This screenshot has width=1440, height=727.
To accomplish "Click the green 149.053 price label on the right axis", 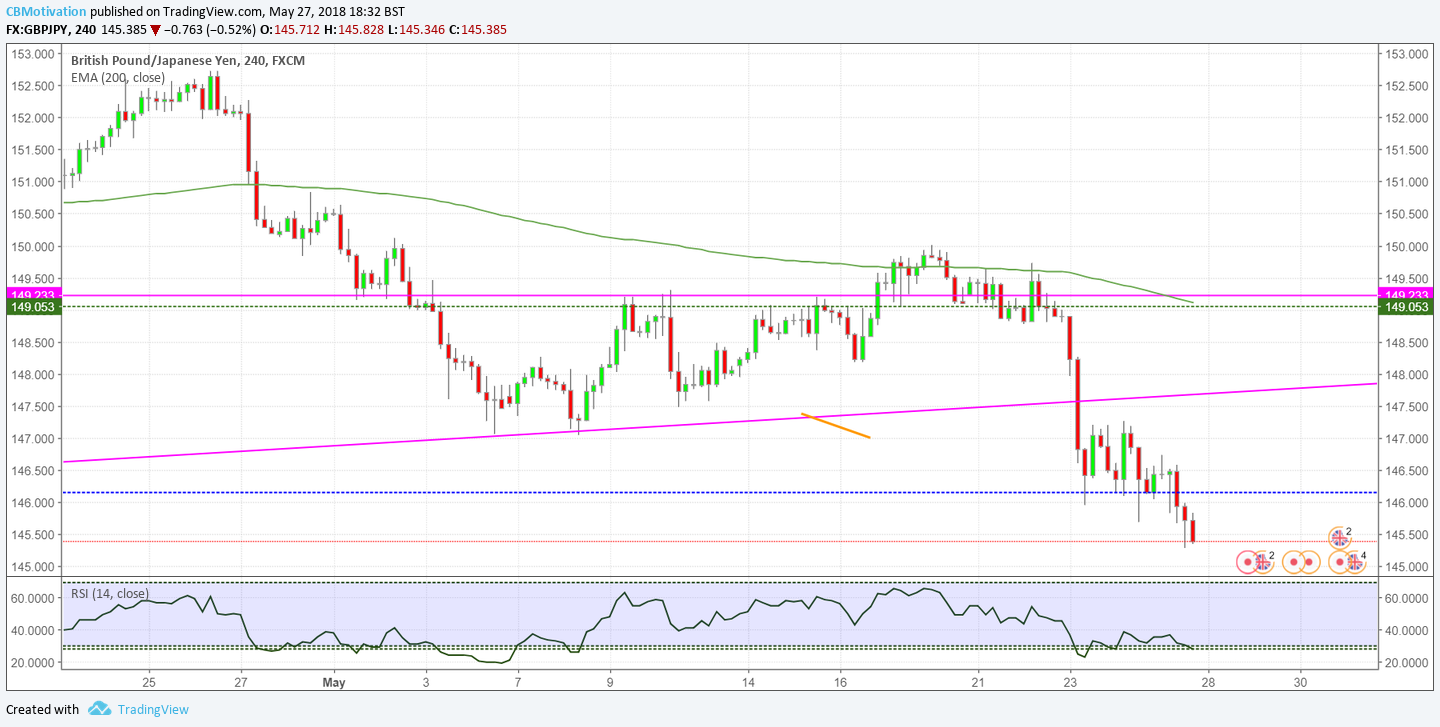I will pyautogui.click(x=1405, y=308).
